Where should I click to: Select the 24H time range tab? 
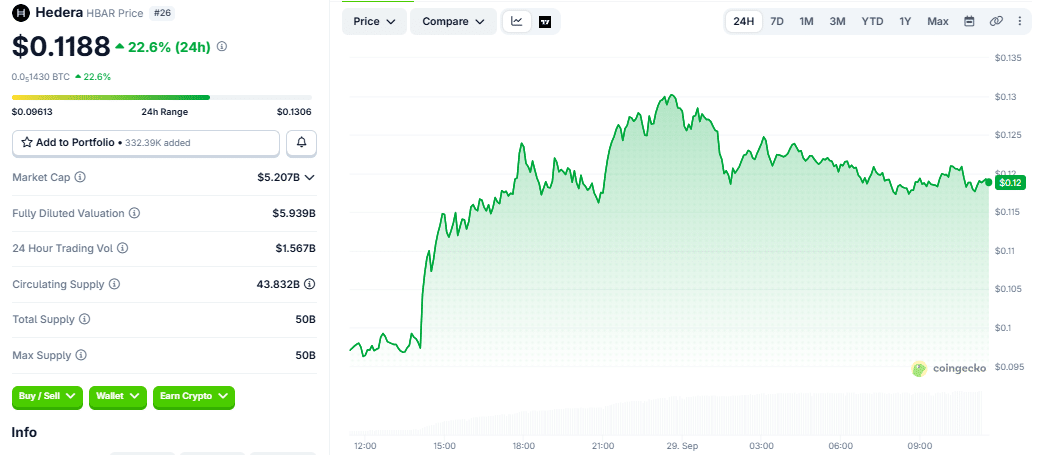[x=744, y=21]
